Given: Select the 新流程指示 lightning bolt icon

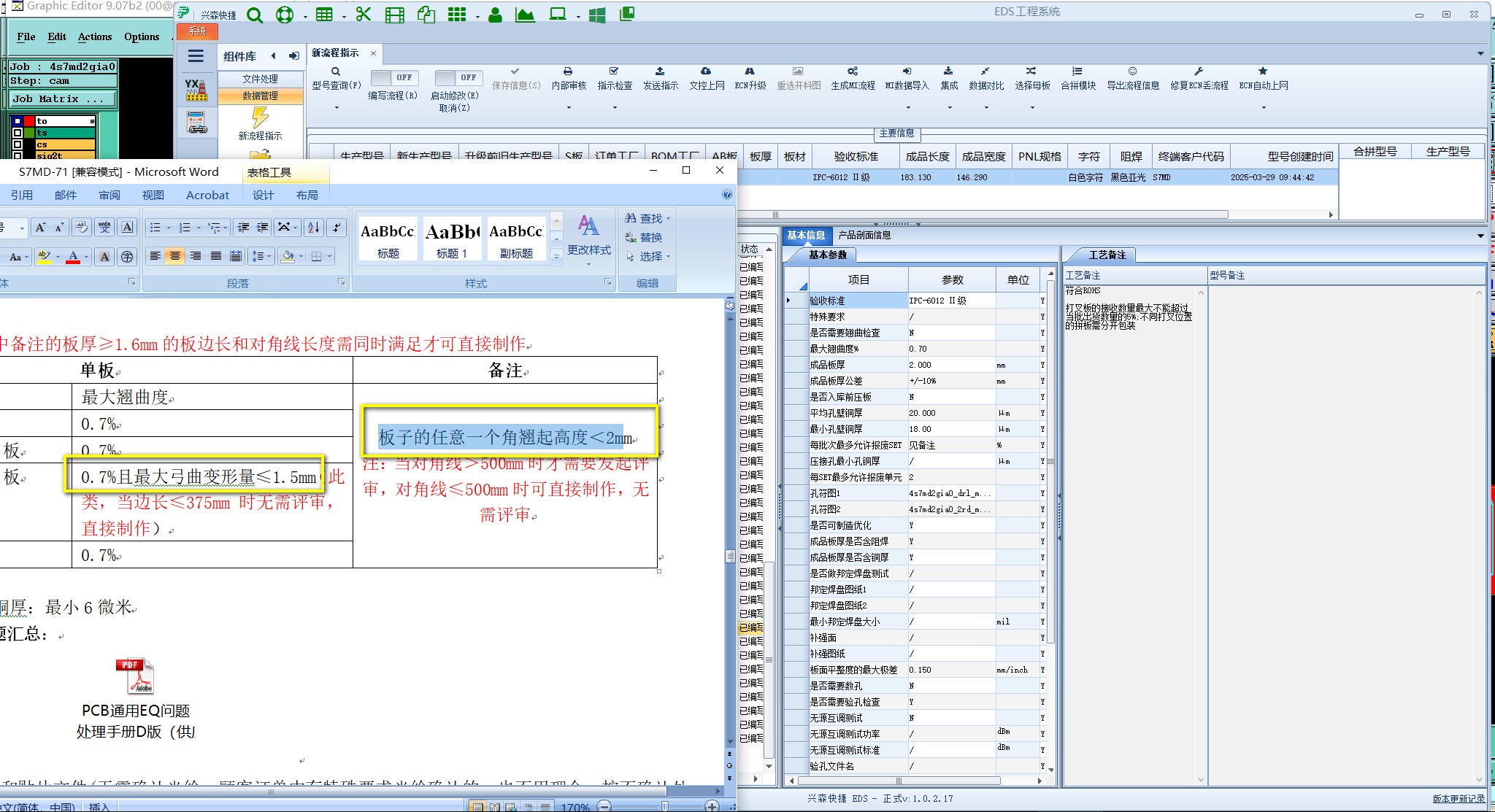Looking at the screenshot, I should point(260,117).
